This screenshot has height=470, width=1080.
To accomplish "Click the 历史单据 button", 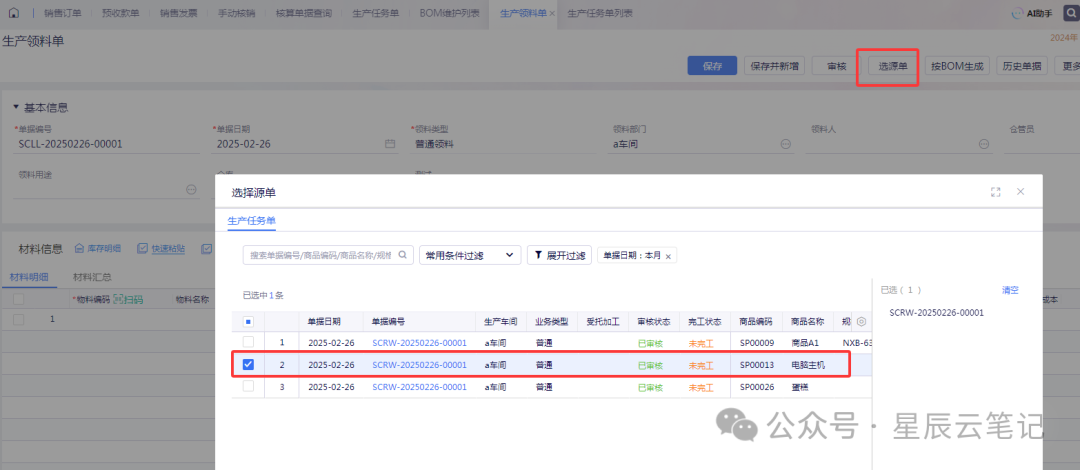I will pos(1021,66).
